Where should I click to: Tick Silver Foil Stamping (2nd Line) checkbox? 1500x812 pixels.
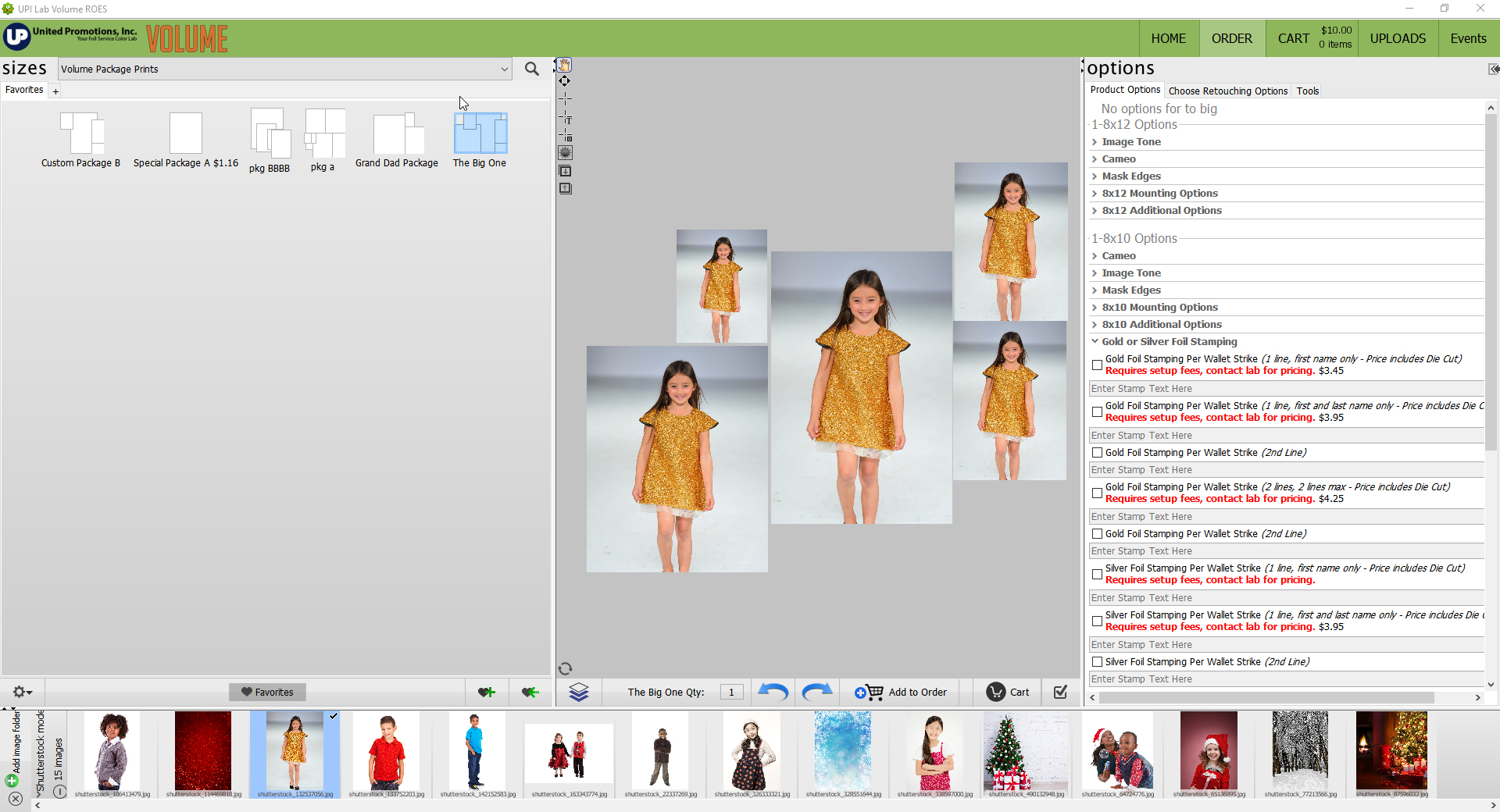click(x=1097, y=662)
